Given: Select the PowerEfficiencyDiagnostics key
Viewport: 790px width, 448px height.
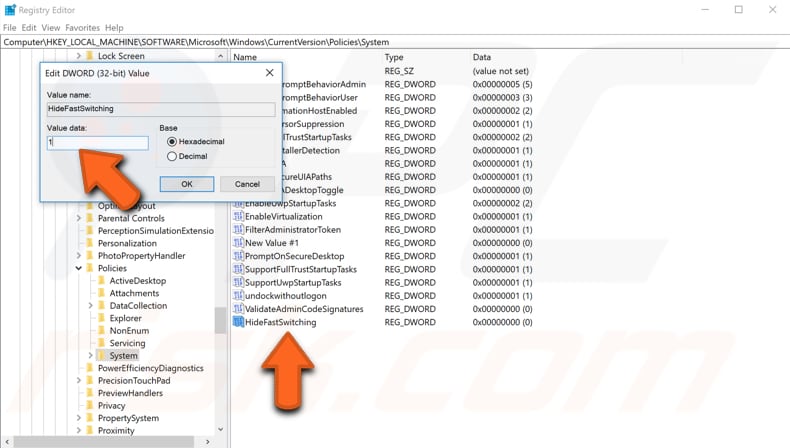Looking at the screenshot, I should click(151, 368).
